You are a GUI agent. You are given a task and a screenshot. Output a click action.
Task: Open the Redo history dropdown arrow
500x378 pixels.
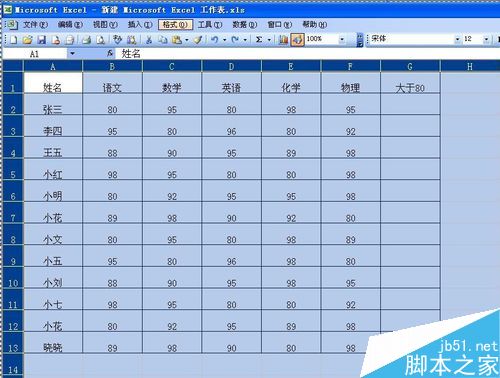tap(245, 40)
